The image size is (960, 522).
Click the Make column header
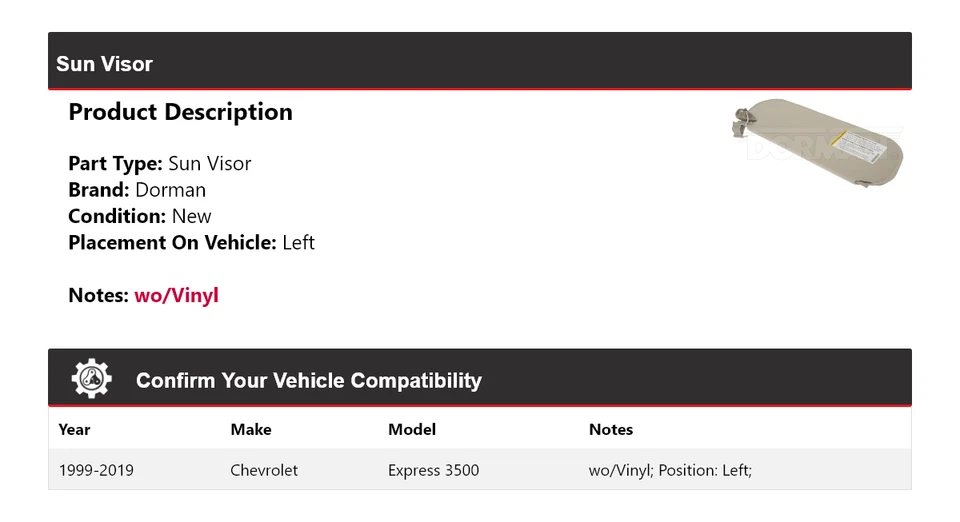click(251, 429)
